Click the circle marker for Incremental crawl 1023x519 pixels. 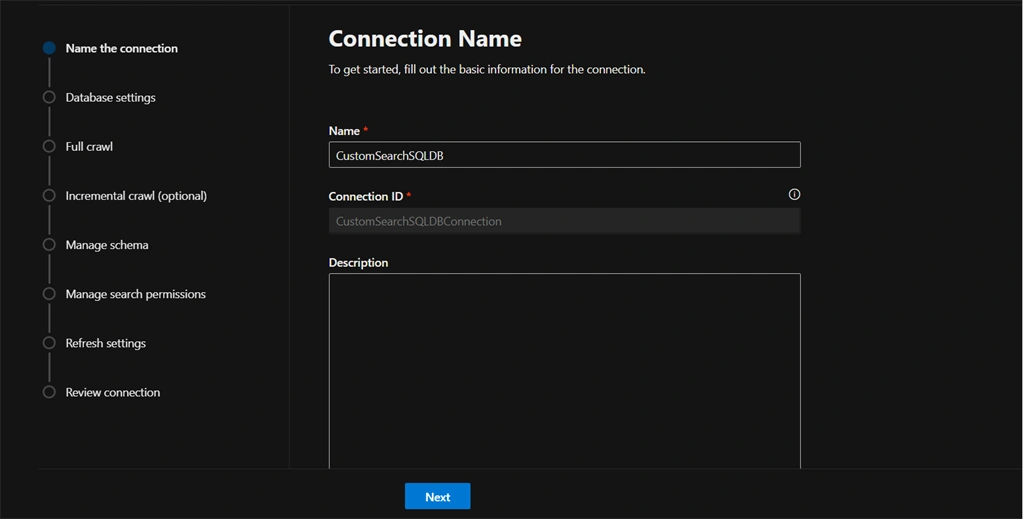[49, 195]
